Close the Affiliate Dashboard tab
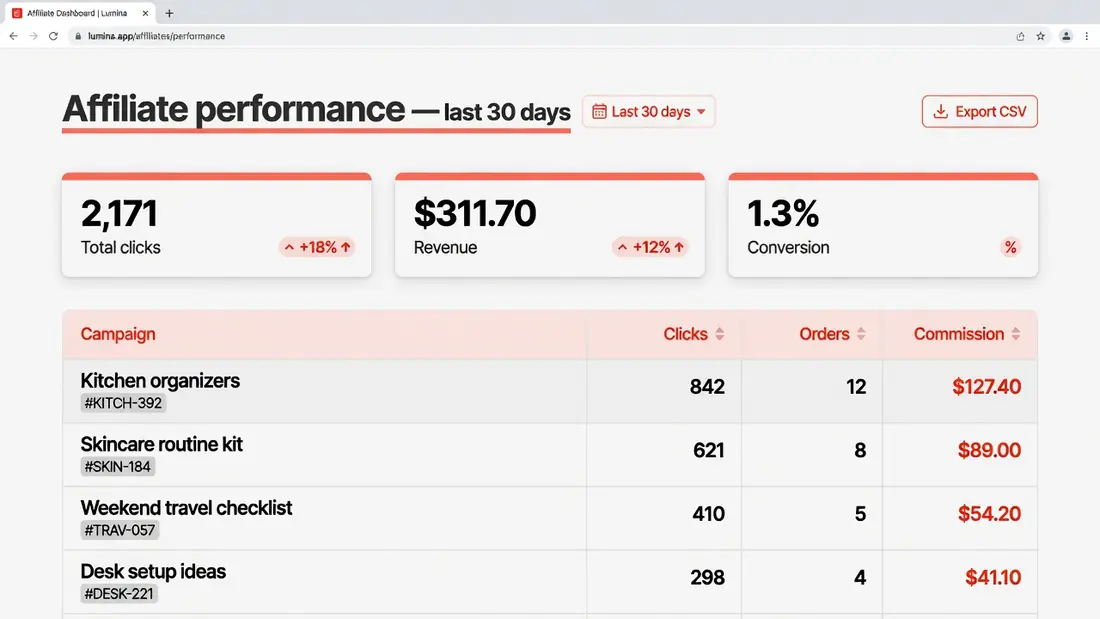This screenshot has width=1100, height=619. 145,13
